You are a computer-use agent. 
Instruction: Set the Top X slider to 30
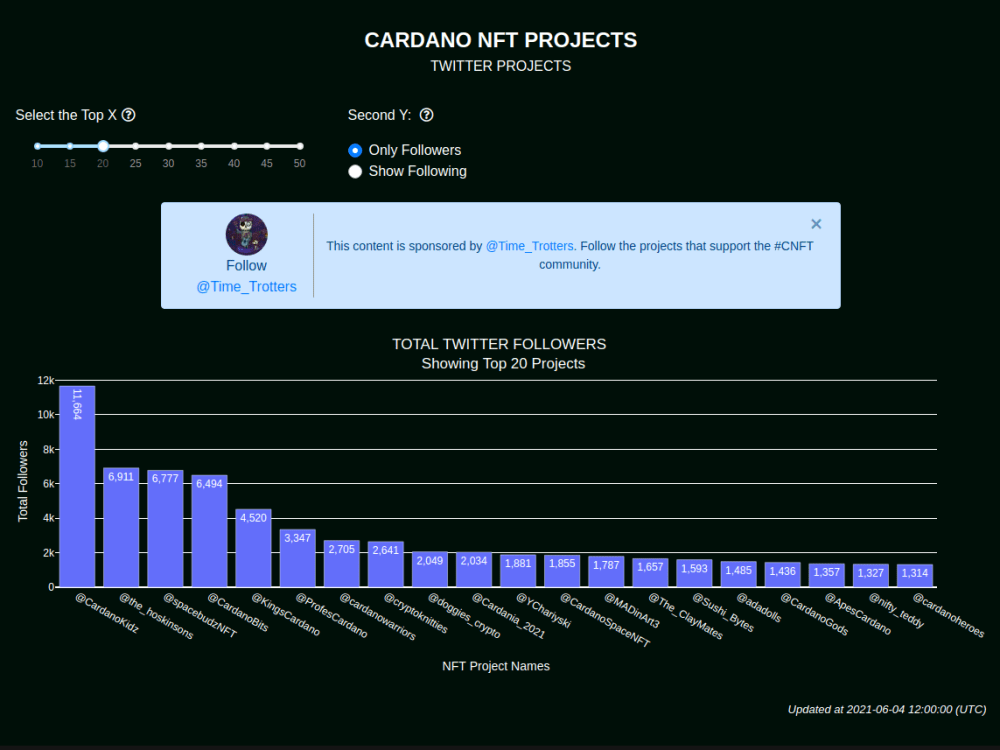click(168, 145)
